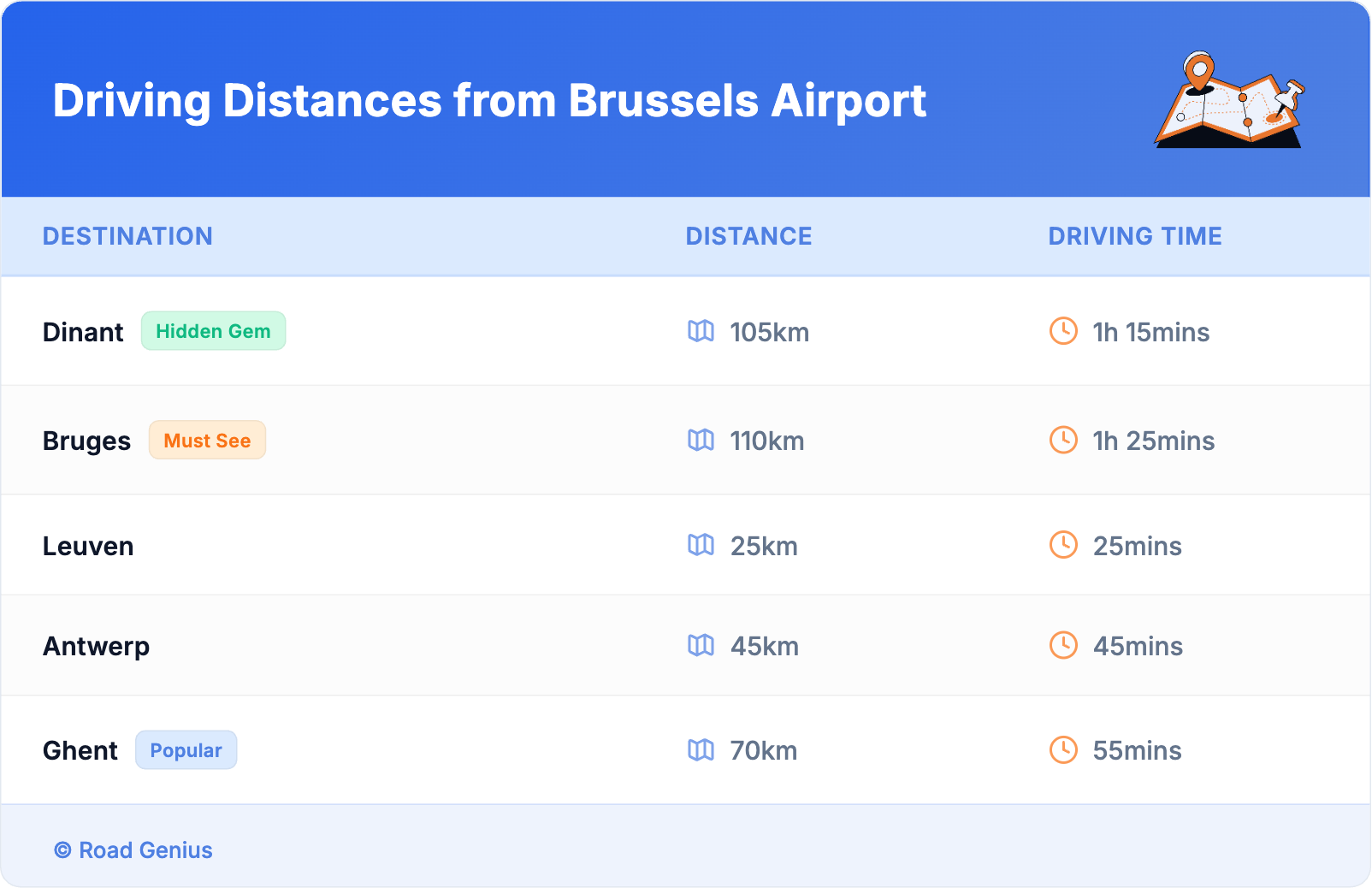Select the Antwerp destination name
The height and width of the screenshot is (888, 1372).
pyautogui.click(x=96, y=646)
